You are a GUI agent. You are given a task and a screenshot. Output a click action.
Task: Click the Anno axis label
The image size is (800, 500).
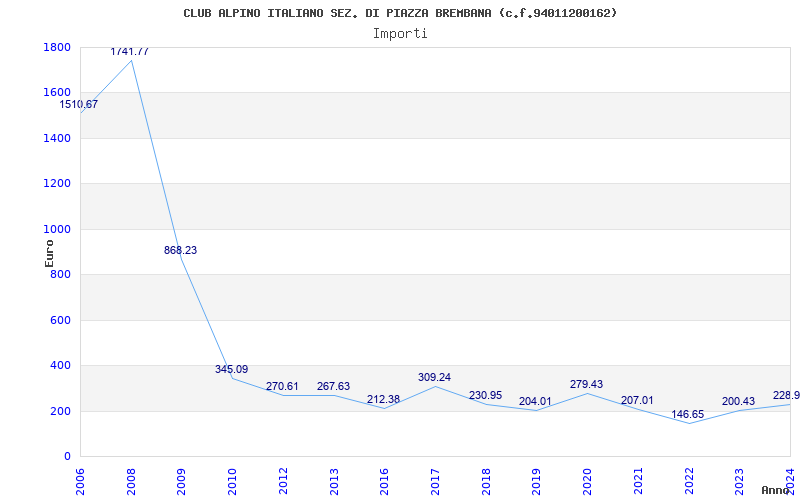(775, 490)
